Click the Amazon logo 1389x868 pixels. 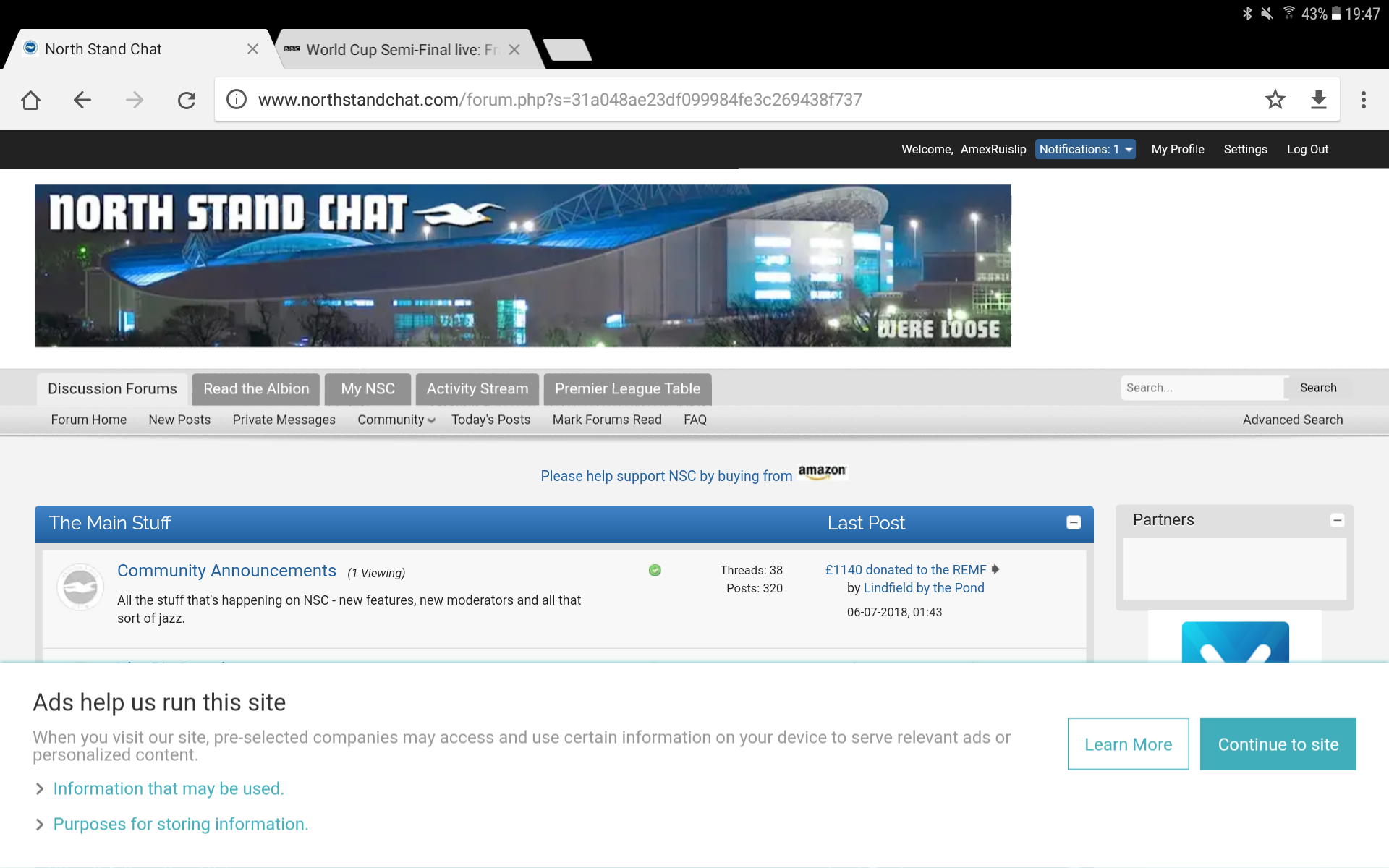822,472
